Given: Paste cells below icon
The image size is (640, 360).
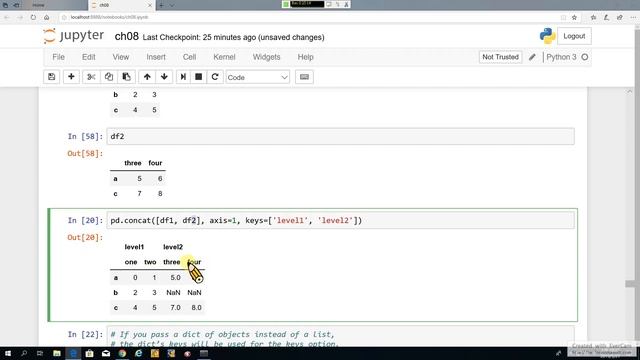Looking at the screenshot, I should click(127, 77).
